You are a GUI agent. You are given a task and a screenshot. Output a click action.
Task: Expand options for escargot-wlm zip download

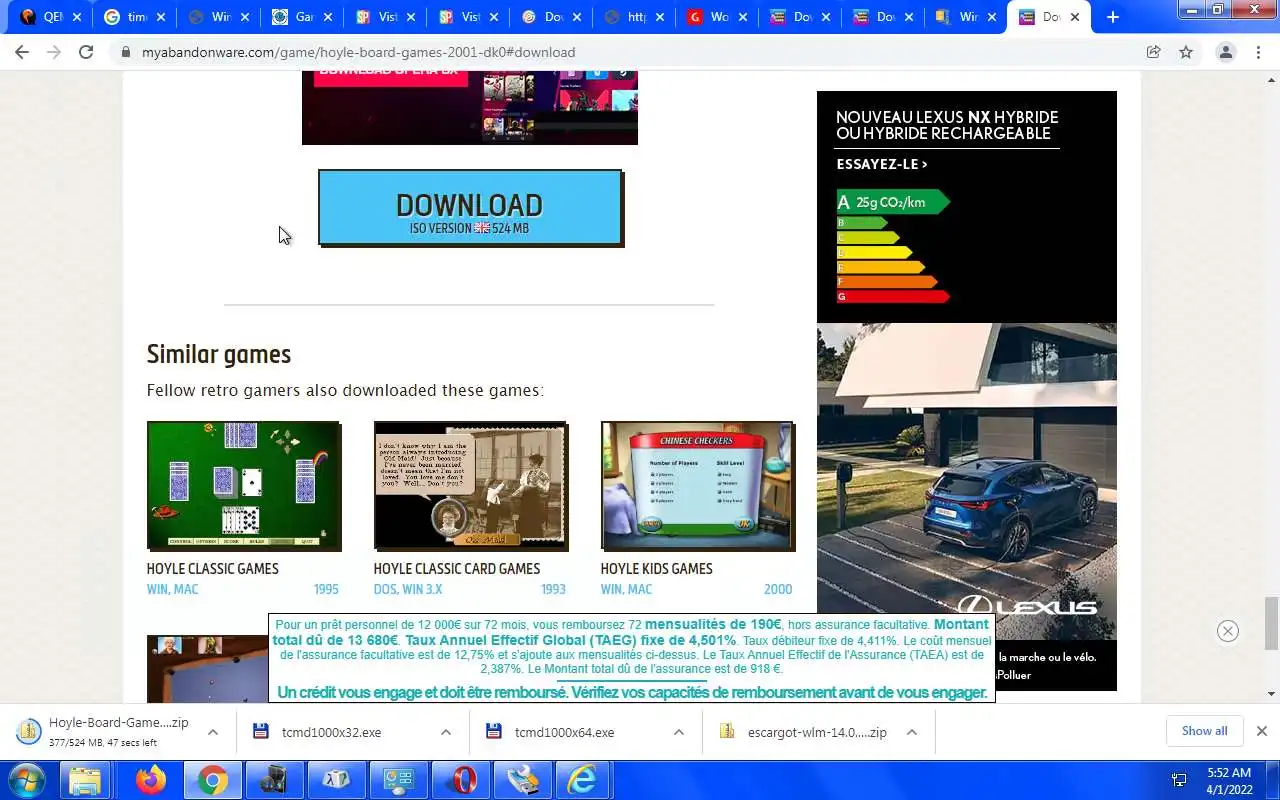pyautogui.click(x=912, y=732)
